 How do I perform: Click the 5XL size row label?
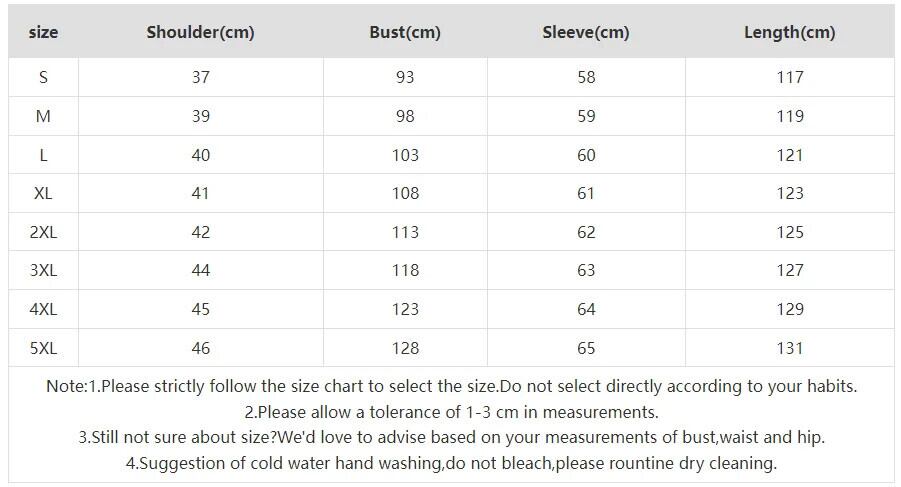pyautogui.click(x=43, y=348)
